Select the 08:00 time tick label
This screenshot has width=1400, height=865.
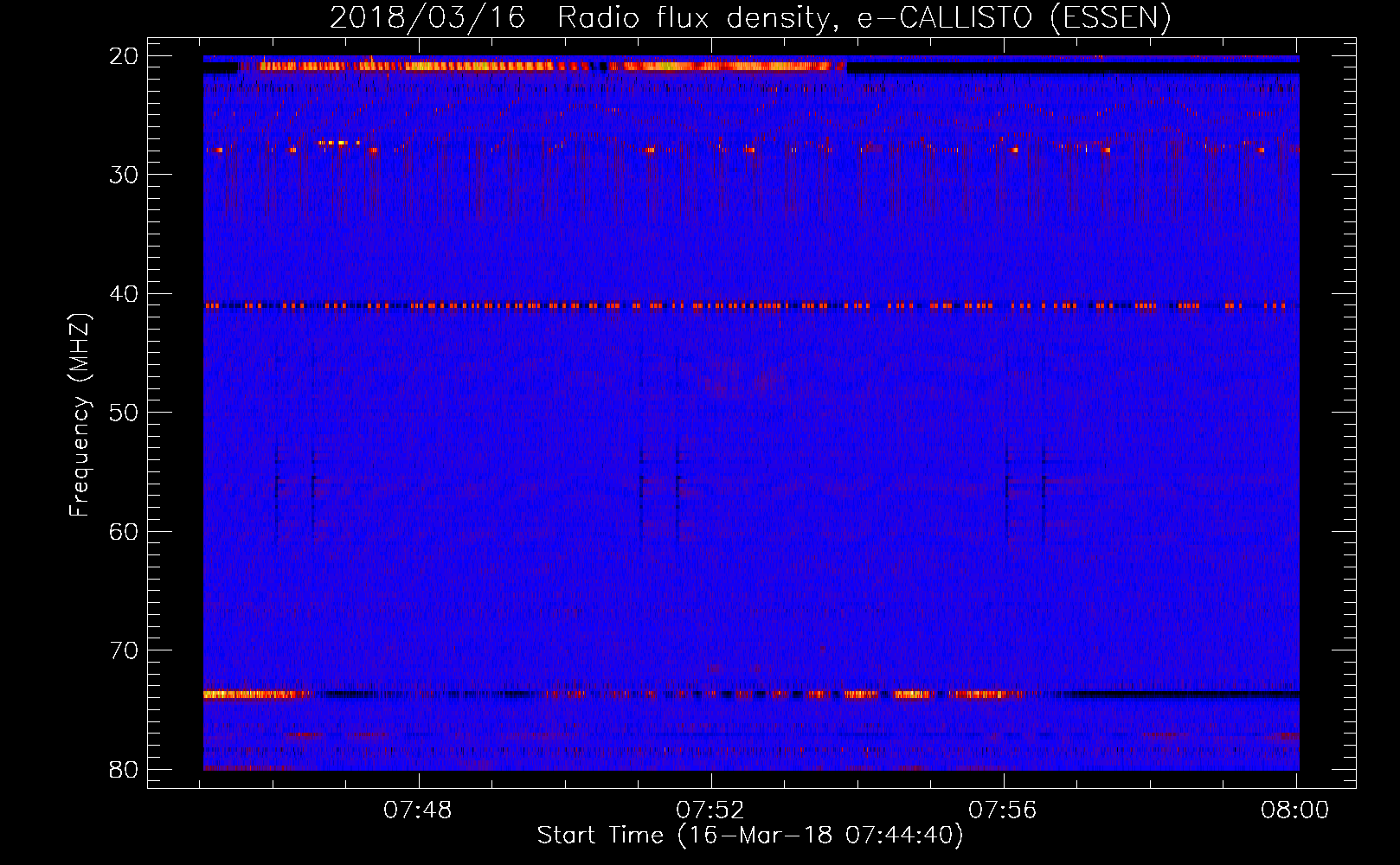1295,811
